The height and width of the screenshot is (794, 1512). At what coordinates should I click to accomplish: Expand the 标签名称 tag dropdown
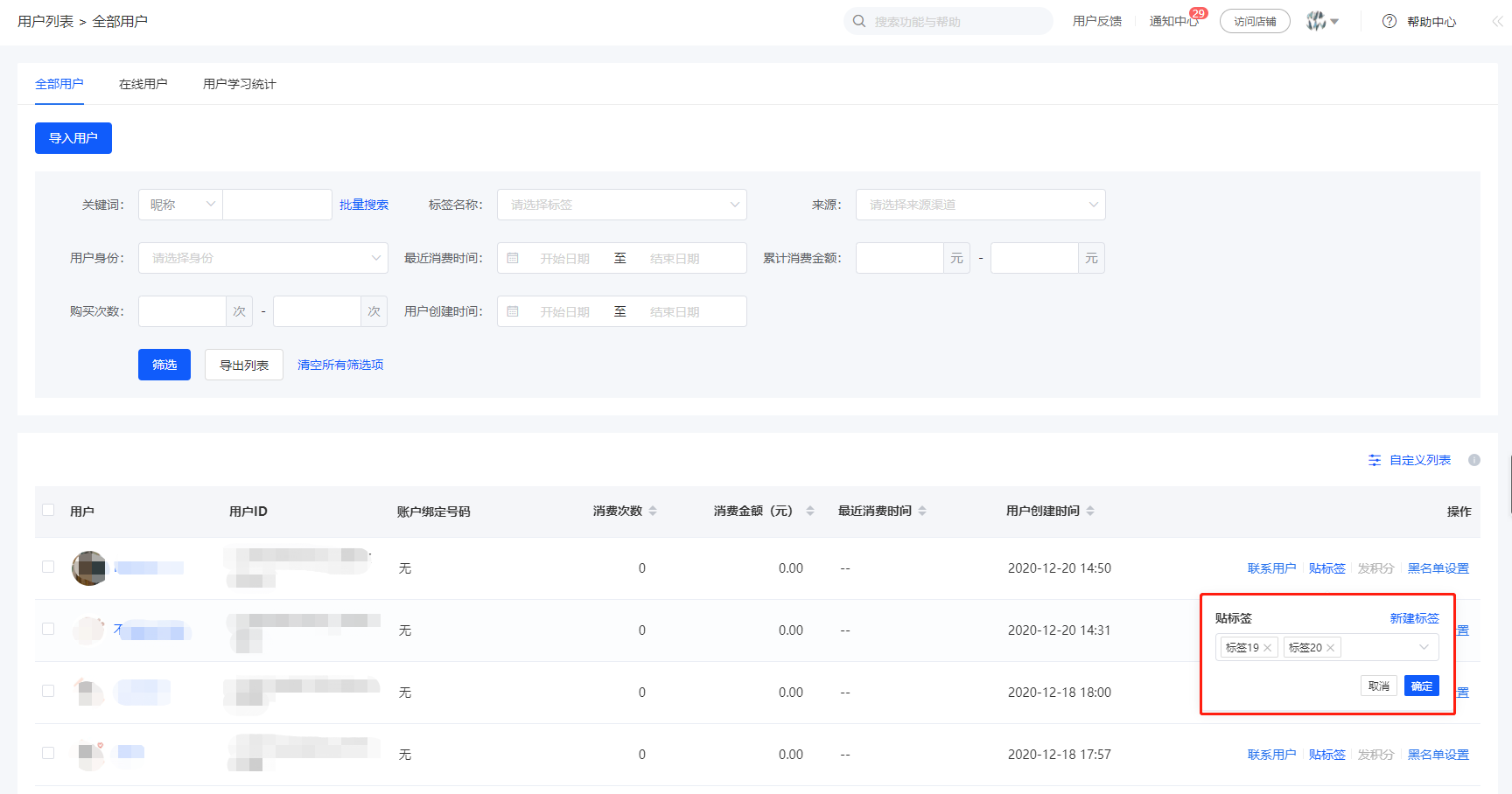(622, 205)
